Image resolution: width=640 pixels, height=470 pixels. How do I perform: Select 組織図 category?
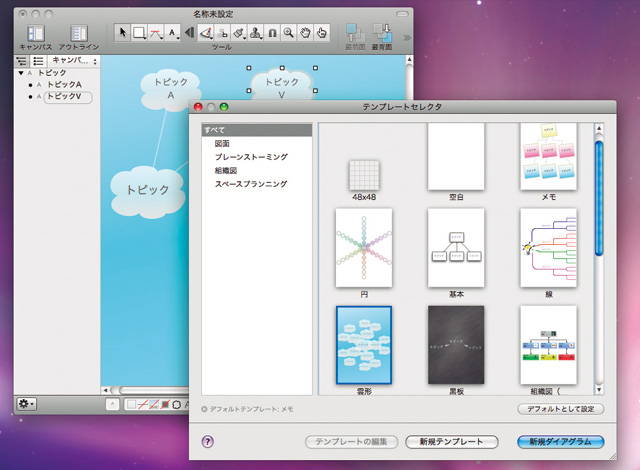pyautogui.click(x=226, y=171)
